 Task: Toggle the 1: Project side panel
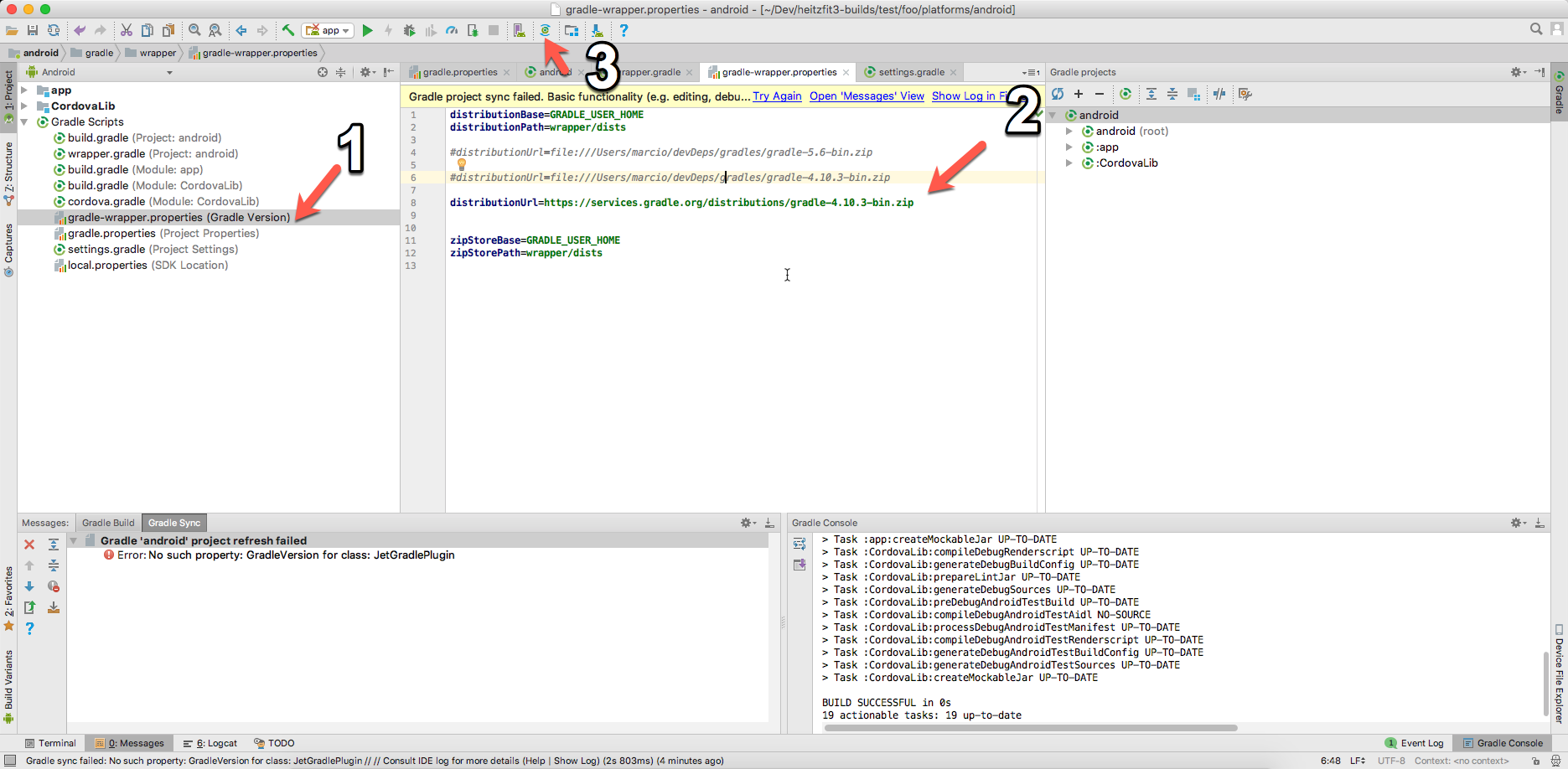point(8,96)
